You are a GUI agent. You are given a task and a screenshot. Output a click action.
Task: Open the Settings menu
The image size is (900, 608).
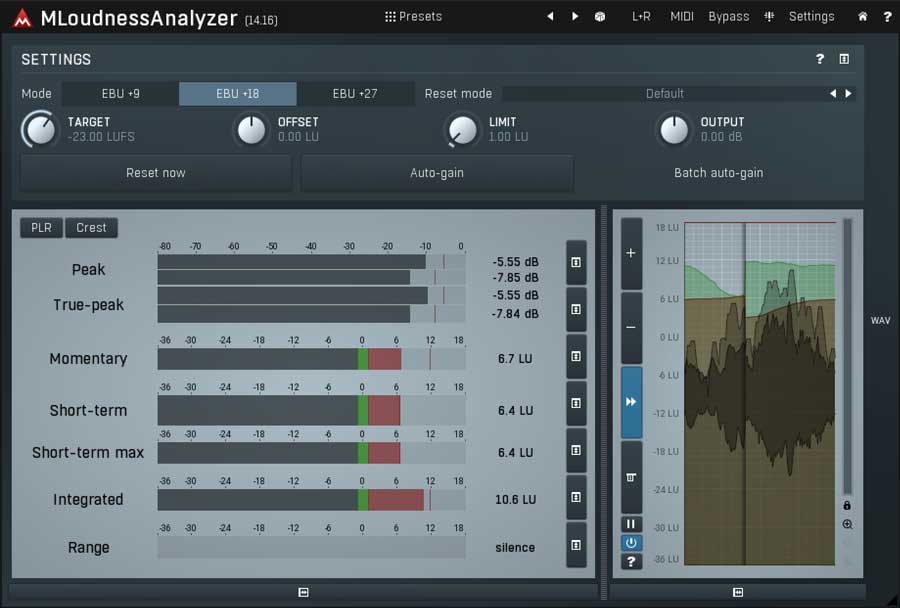click(x=811, y=17)
